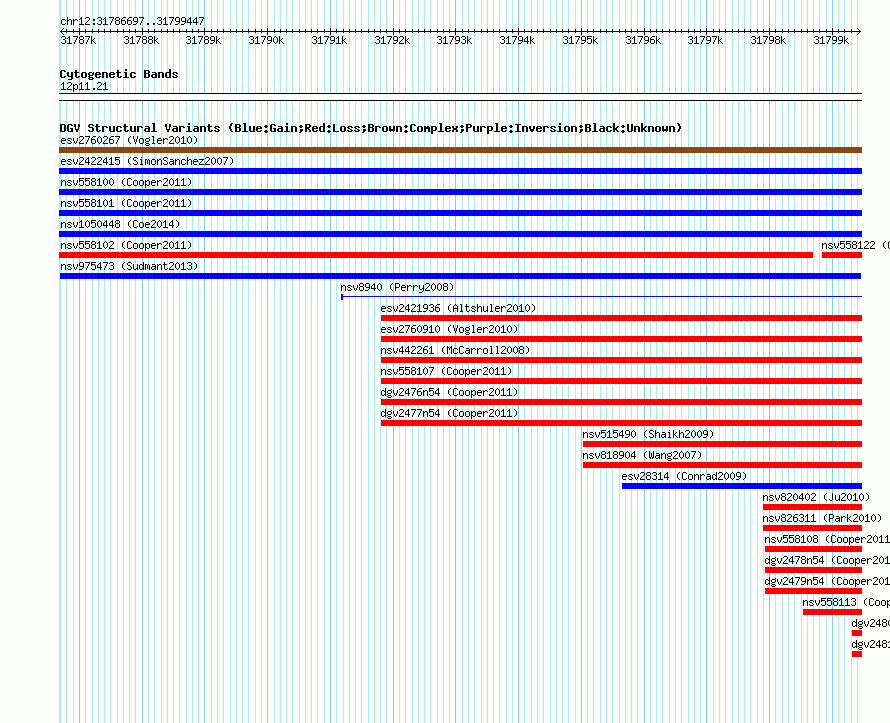This screenshot has width=890, height=723.
Task: Click the nsv558122 label at the right edge
Action: pyautogui.click(x=855, y=245)
